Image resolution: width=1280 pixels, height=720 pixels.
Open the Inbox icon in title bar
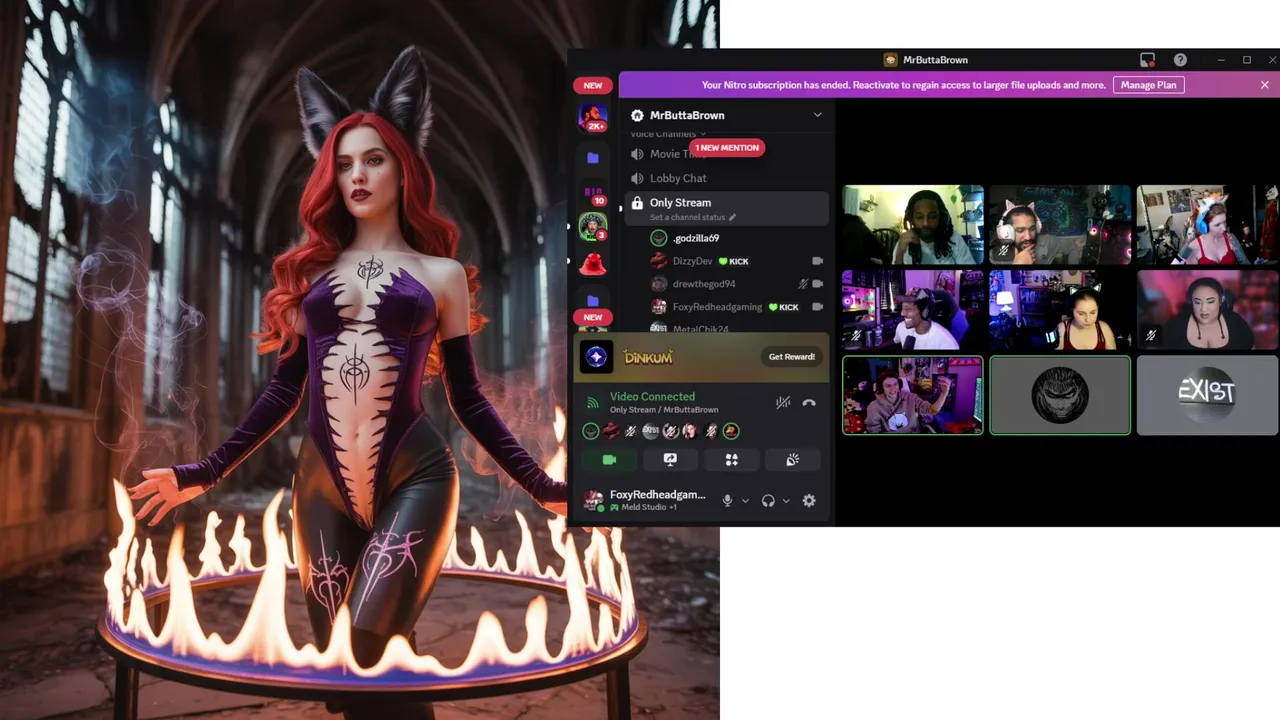[1147, 60]
